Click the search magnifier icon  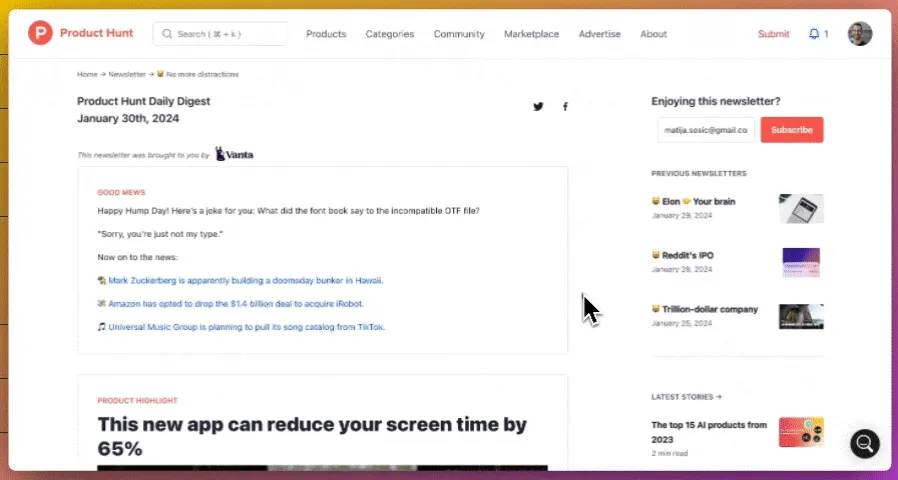167,34
